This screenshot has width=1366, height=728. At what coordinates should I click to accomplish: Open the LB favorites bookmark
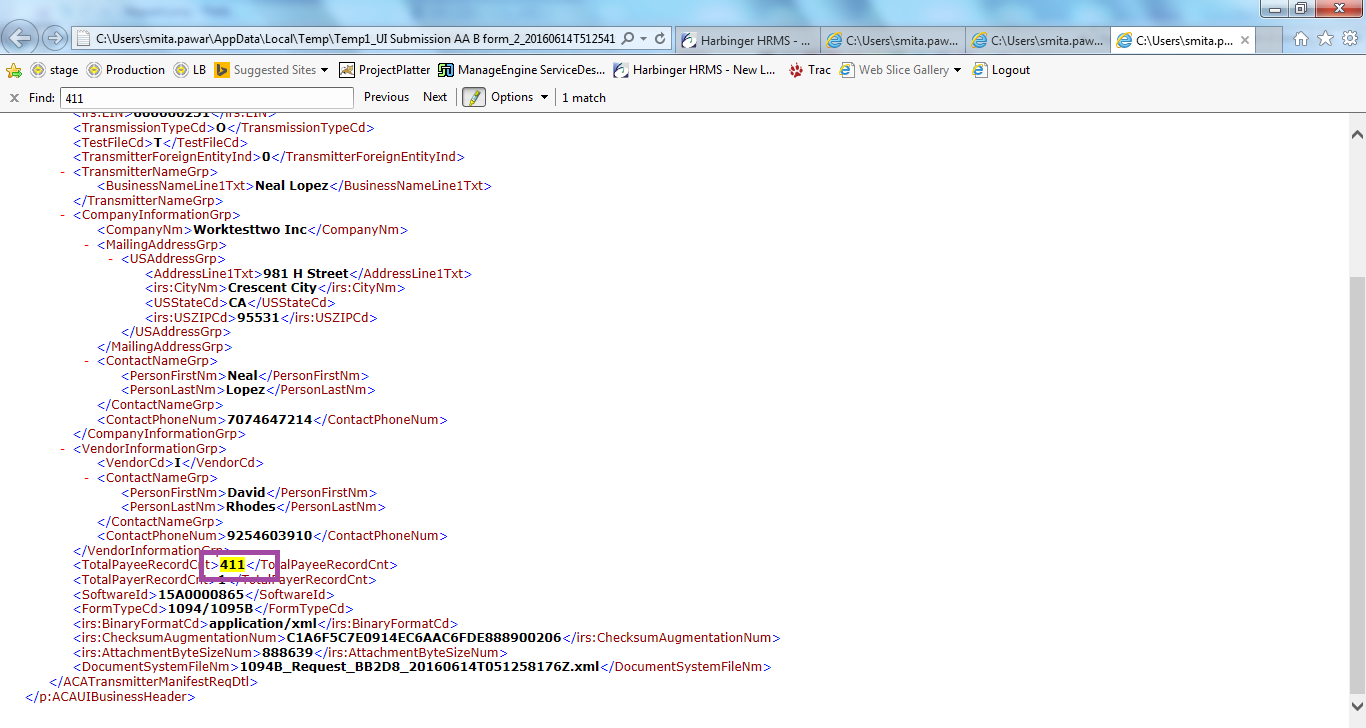coord(189,70)
